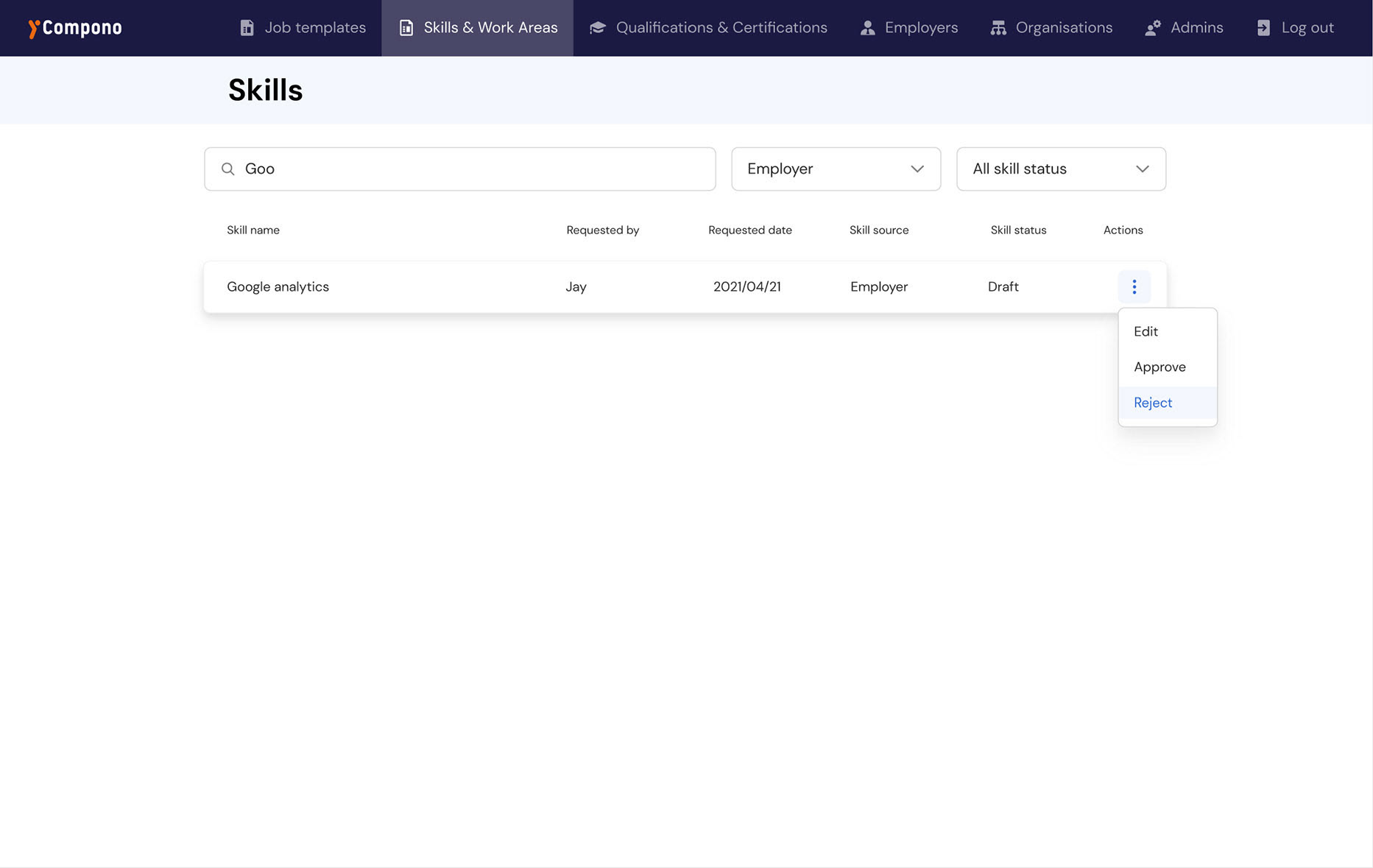The width and height of the screenshot is (1373, 868).
Task: Focus the skill search field containing Goo
Action: [x=460, y=169]
